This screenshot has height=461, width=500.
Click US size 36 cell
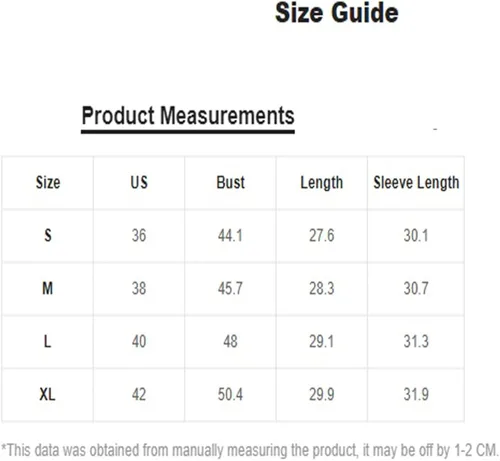(139, 235)
